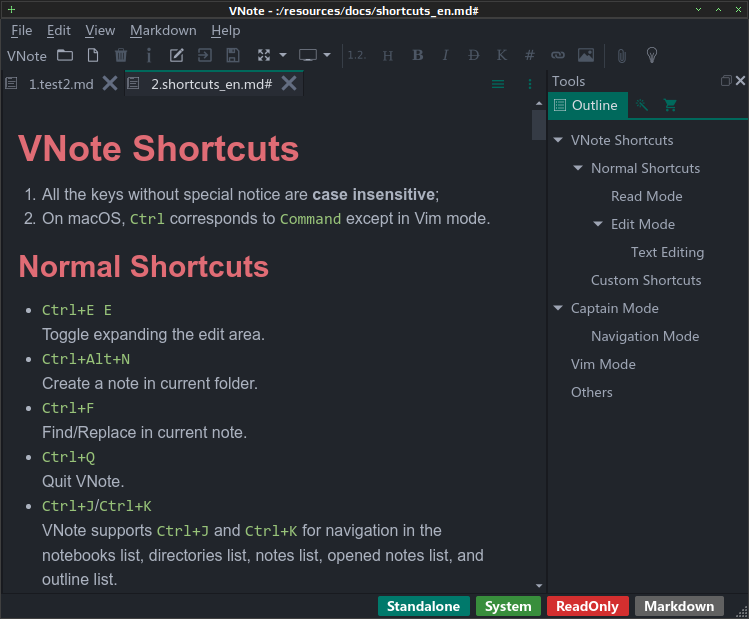The width and height of the screenshot is (749, 619).
Task: Close the Tools panel
Action: click(740, 81)
